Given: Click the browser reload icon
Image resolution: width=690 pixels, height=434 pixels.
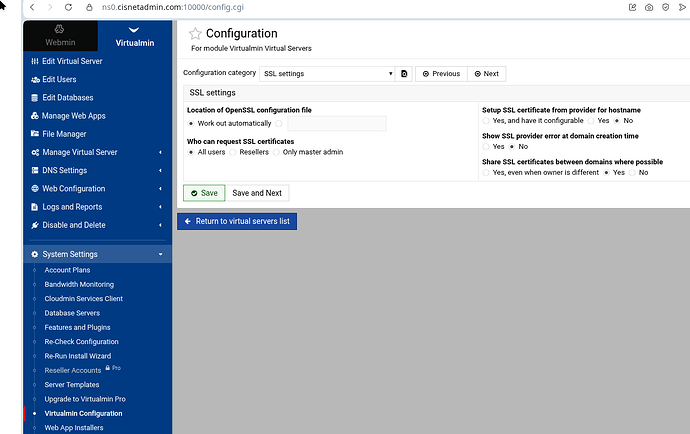Looking at the screenshot, I should pos(68,7).
